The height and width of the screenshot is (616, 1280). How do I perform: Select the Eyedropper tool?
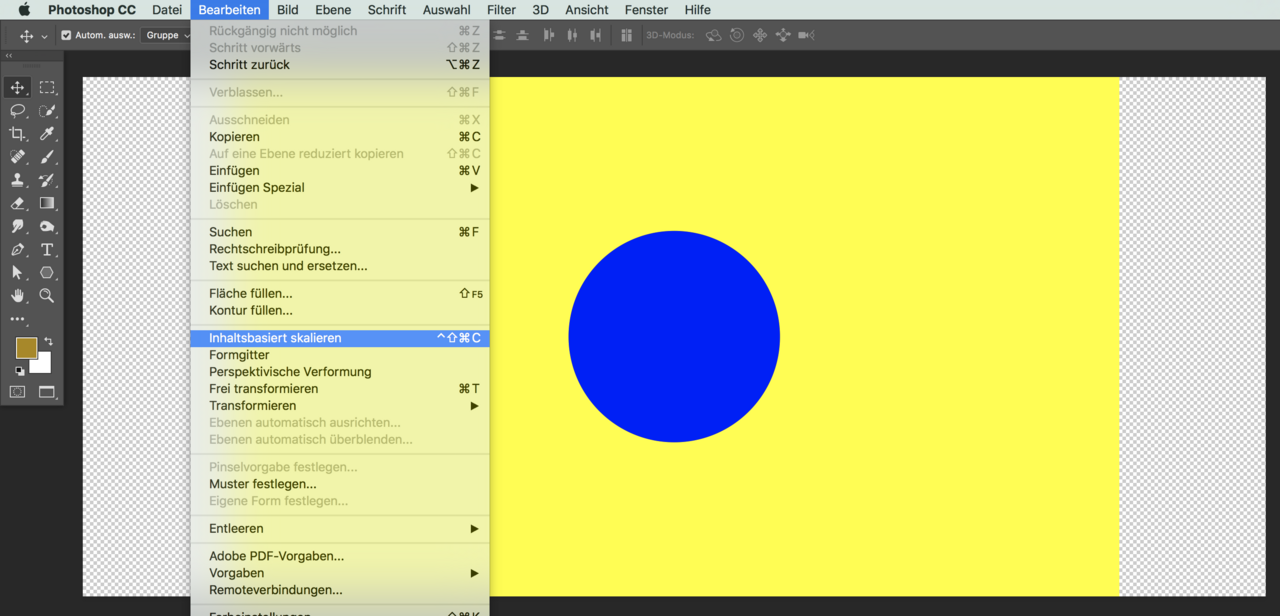(47, 134)
